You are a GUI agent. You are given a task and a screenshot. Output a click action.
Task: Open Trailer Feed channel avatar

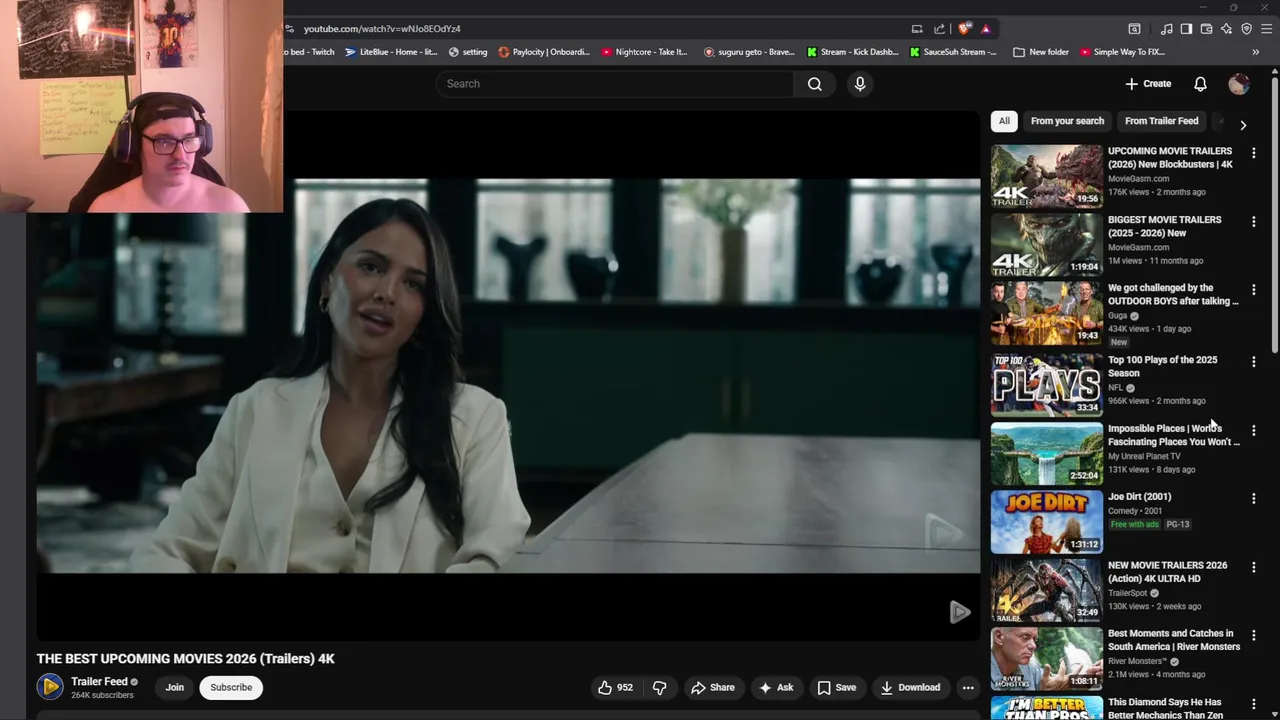pyautogui.click(x=50, y=687)
